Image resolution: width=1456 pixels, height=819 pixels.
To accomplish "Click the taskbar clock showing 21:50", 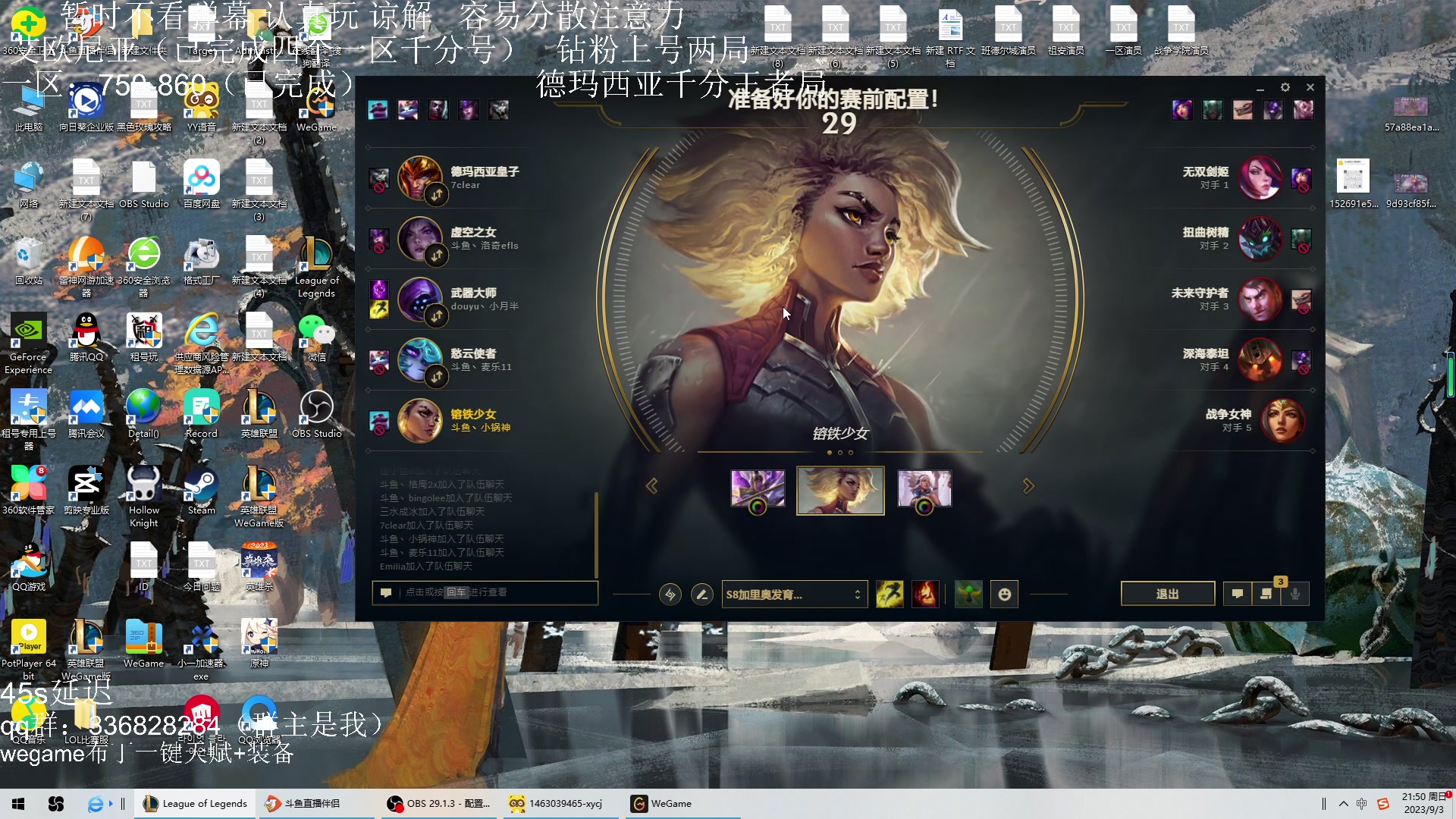I will pyautogui.click(x=1424, y=804).
